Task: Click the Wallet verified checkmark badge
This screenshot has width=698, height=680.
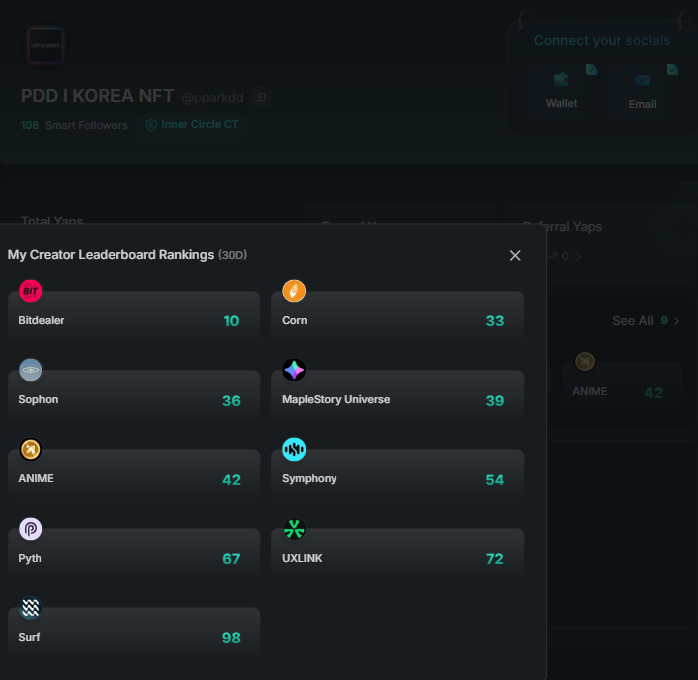Action: [x=591, y=69]
